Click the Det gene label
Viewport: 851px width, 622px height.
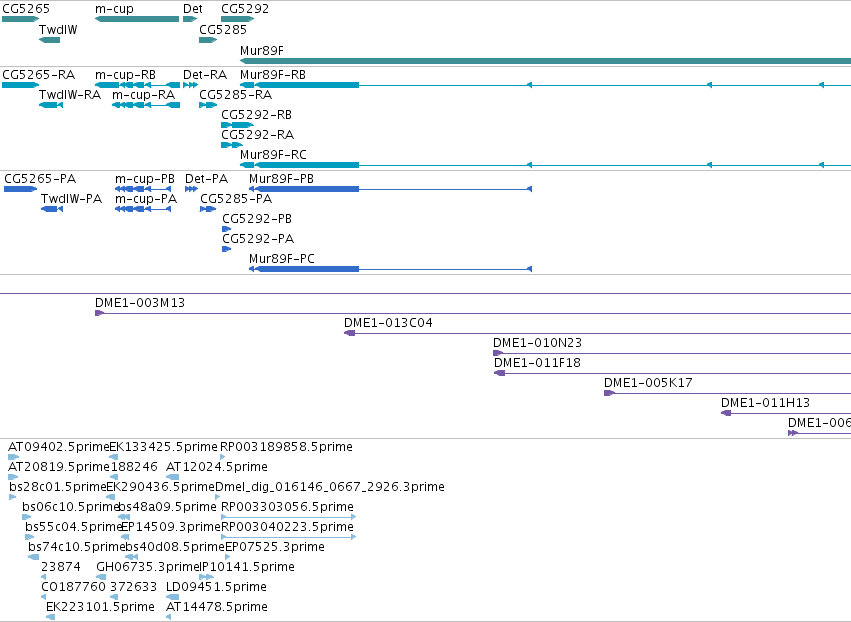pyautogui.click(x=193, y=9)
